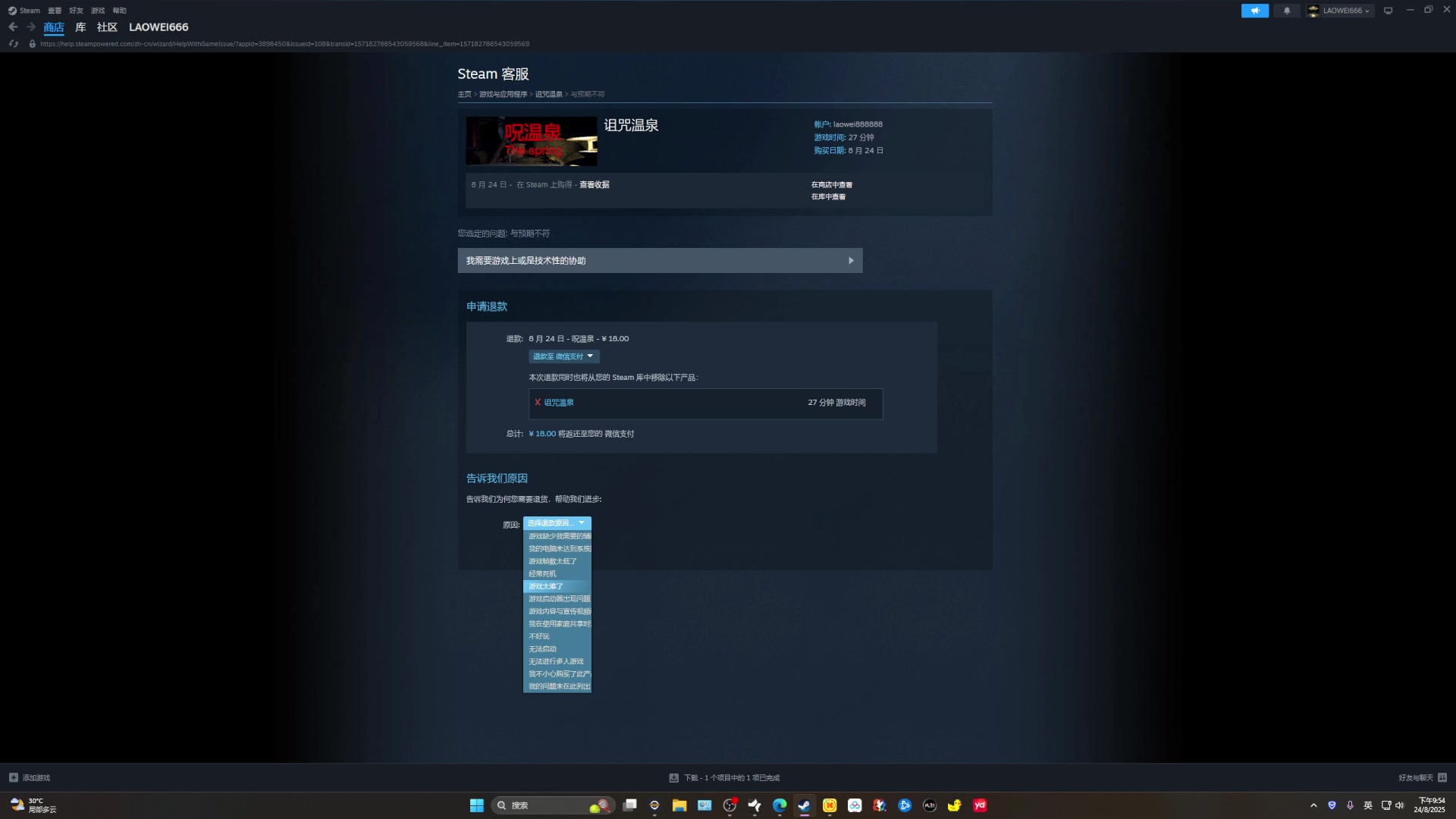Viewport: 1456px width, 819px height.
Task: Show hidden system tray icons
Action: click(x=1313, y=805)
